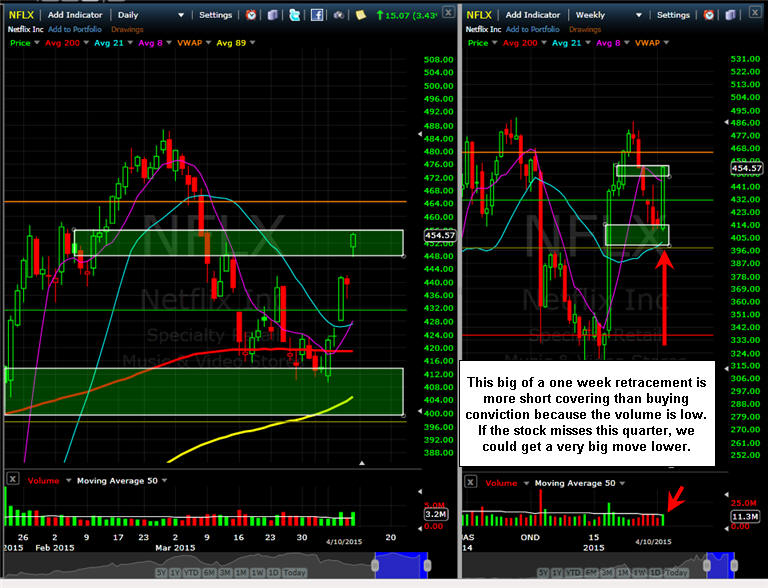
Task: Expand Avg 21 options in Daily chart
Action: click(x=130, y=43)
